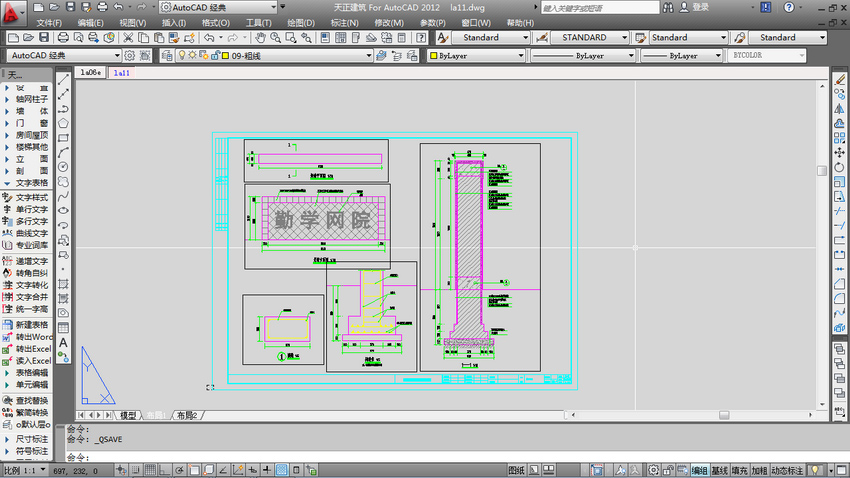Toggle 填充 button in status bar
Image resolution: width=850 pixels, height=478 pixels.
tap(739, 470)
